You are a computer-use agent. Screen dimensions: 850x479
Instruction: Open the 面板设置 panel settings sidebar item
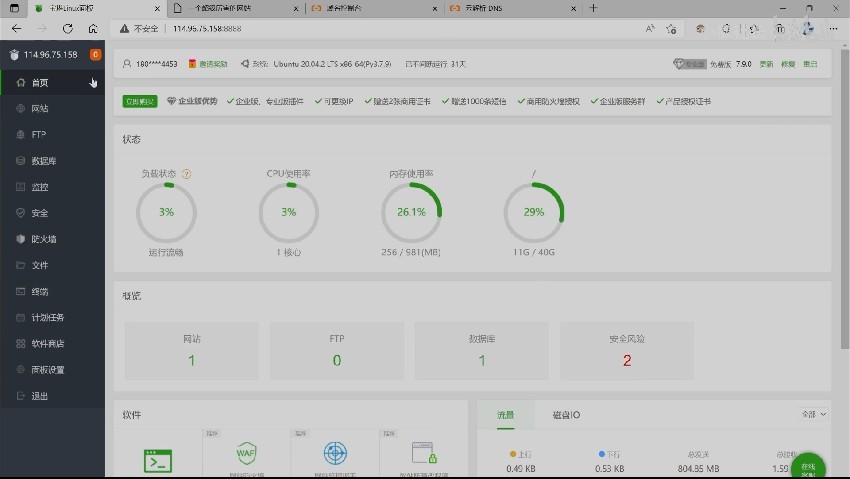pyautogui.click(x=53, y=370)
